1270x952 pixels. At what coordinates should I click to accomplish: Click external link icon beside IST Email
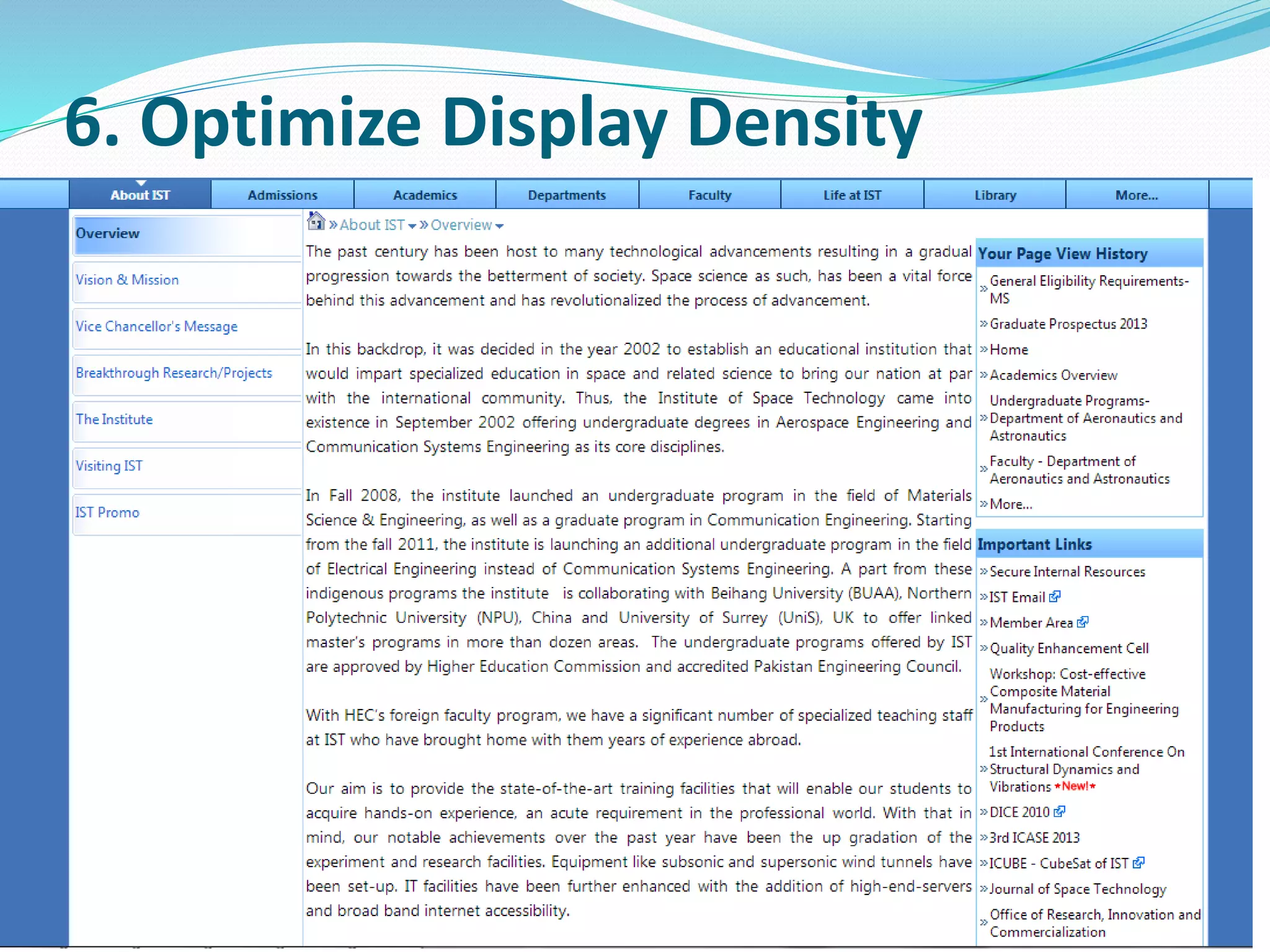[1054, 597]
